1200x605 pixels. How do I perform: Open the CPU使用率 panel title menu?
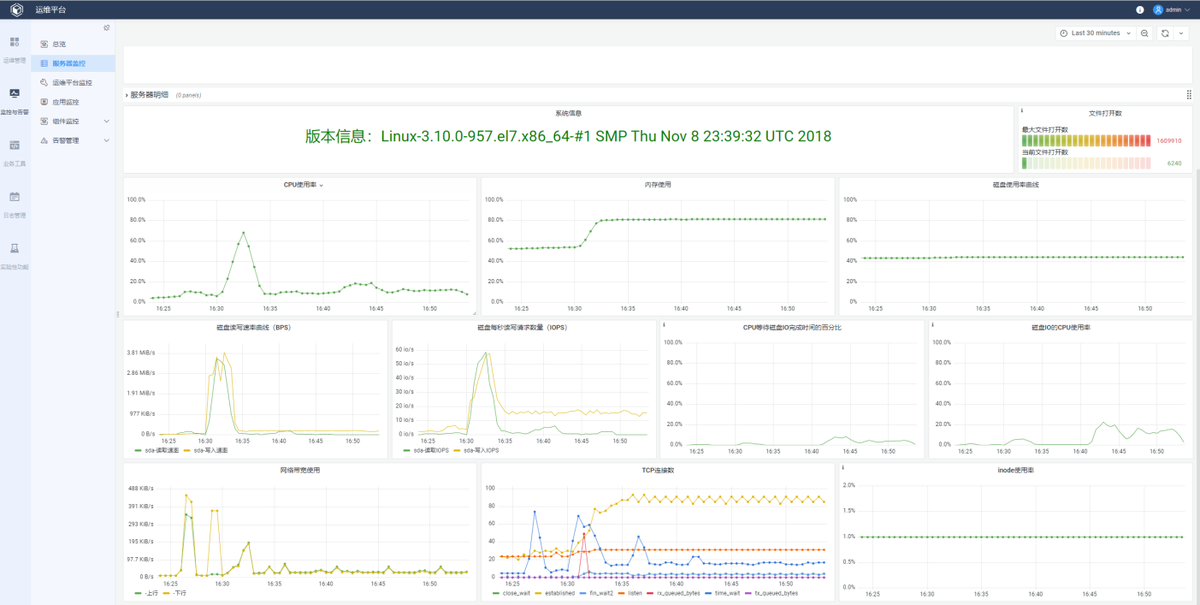[x=303, y=184]
